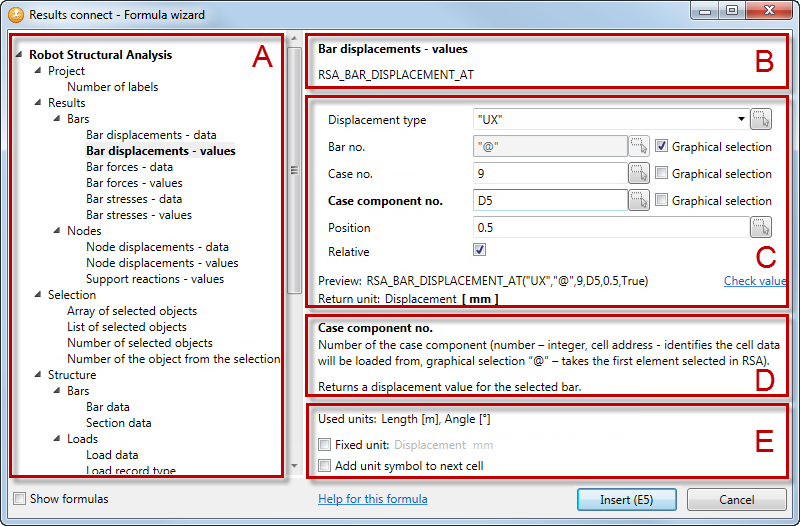Select Bar displacements - data item
This screenshot has width=800, height=526.
pyautogui.click(x=151, y=135)
